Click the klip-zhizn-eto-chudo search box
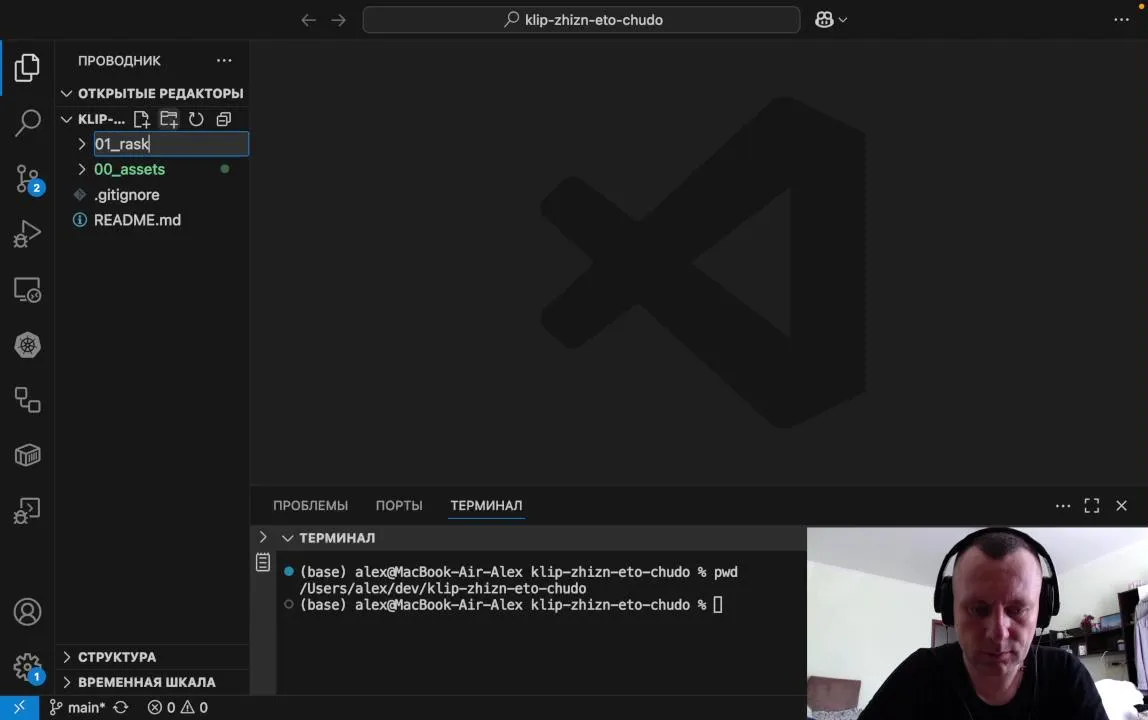Screen dimensions: 1148x720 click(x=581, y=20)
